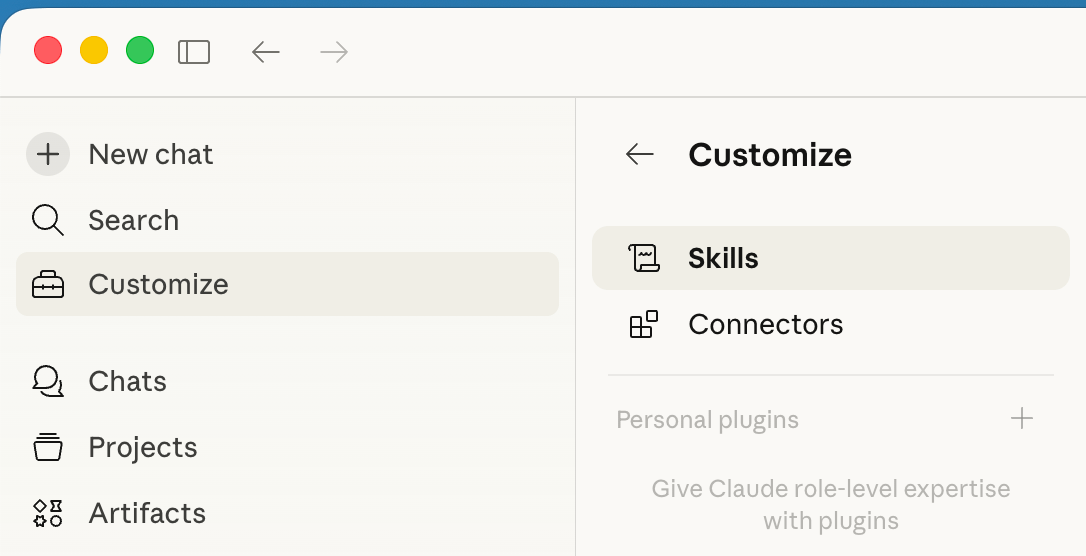The image size is (1086, 556).
Task: Open New chat
Action: point(287,154)
